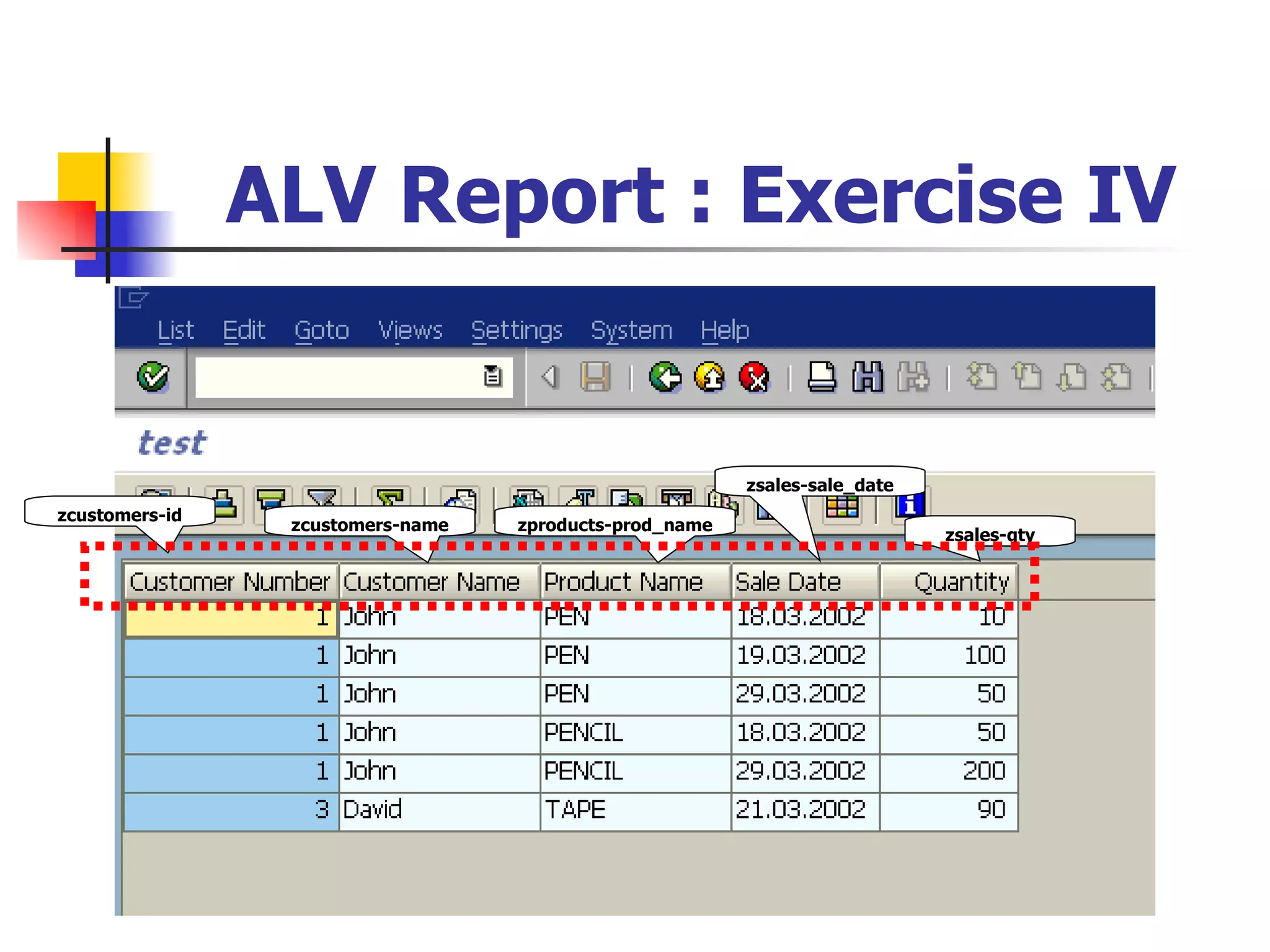Open Find with the binoculars icon
1270x952 pixels.
point(868,377)
